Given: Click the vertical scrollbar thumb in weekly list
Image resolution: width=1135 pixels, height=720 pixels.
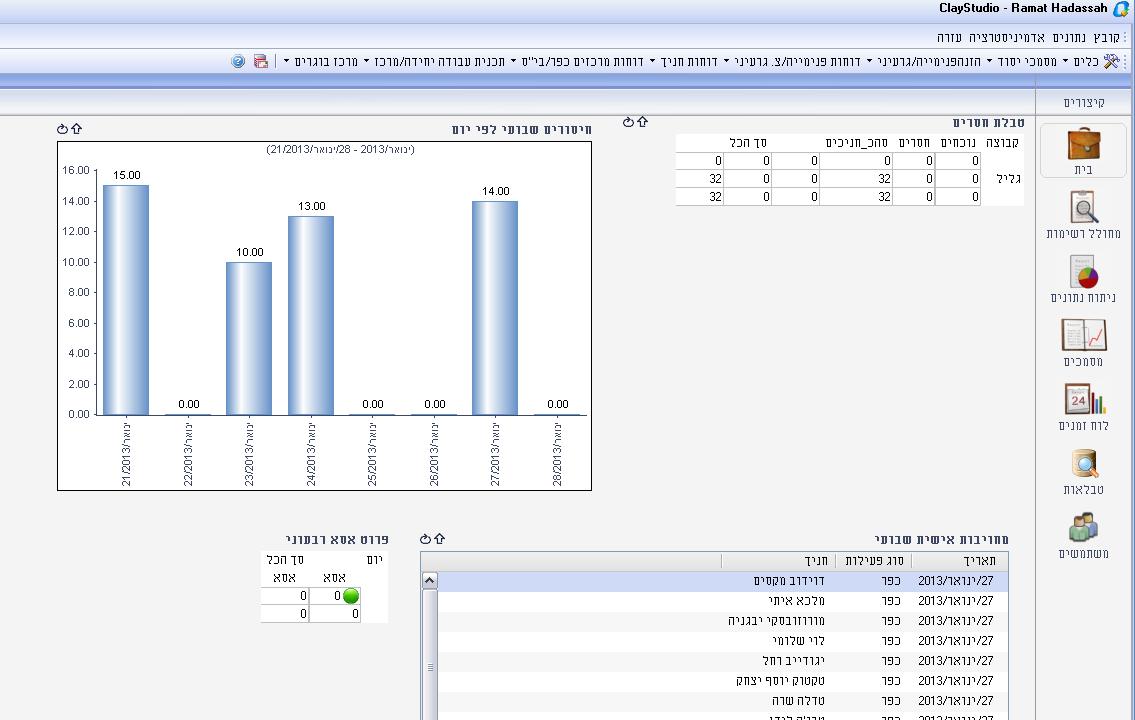Looking at the screenshot, I should tap(430, 655).
